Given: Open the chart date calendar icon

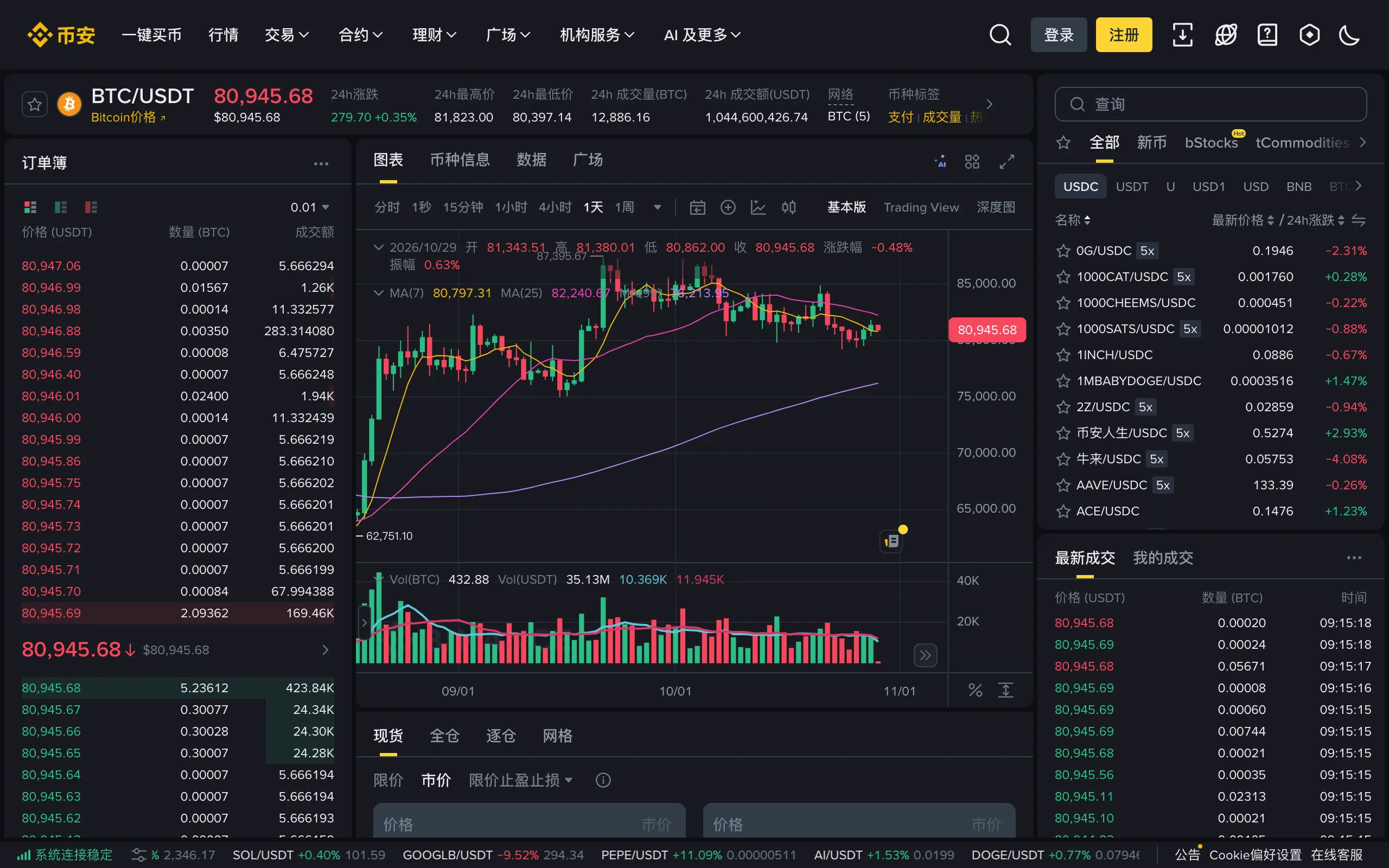Looking at the screenshot, I should coord(697,207).
